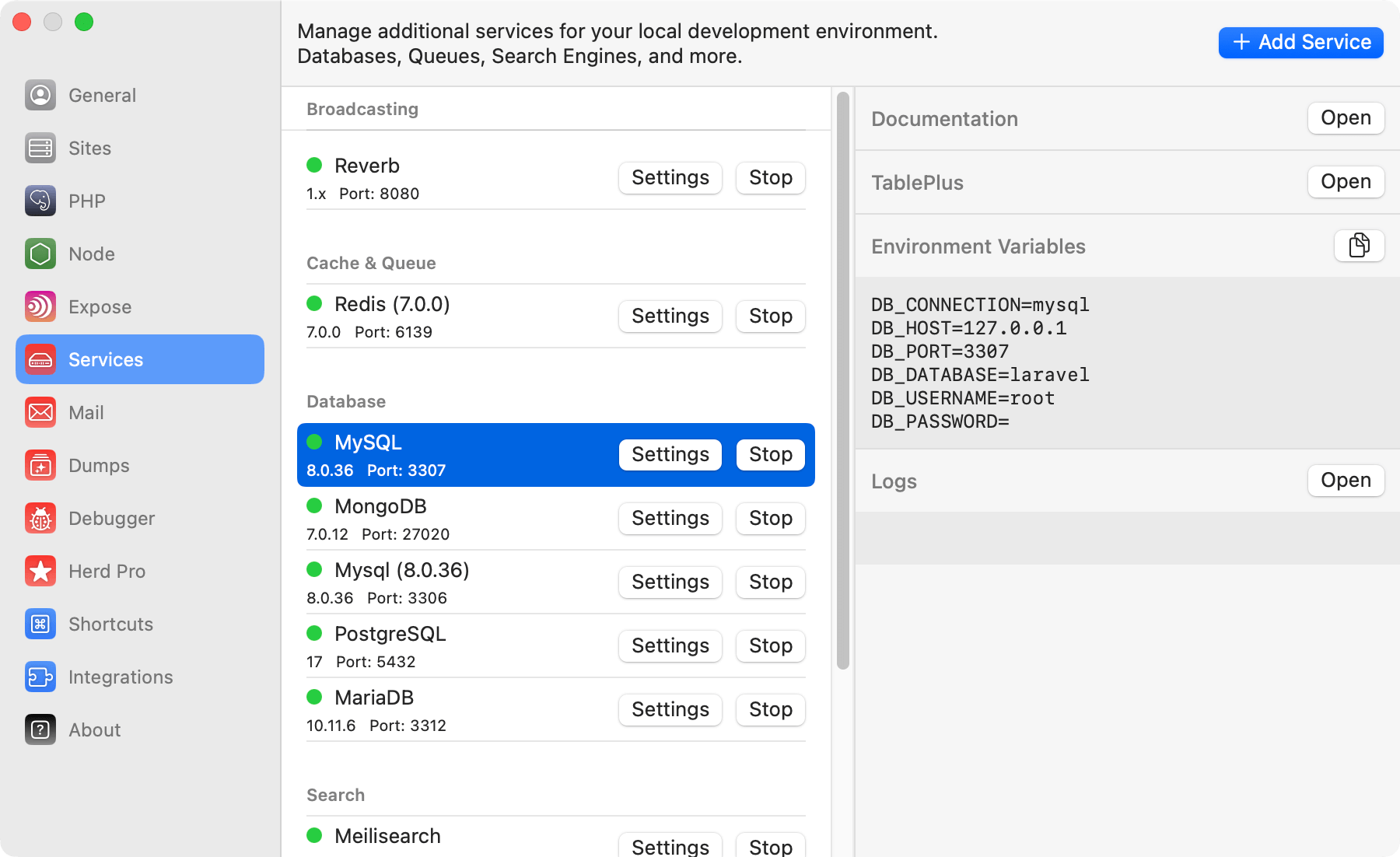Click the Herd Pro star icon
This screenshot has height=857, width=1400.
[40, 571]
